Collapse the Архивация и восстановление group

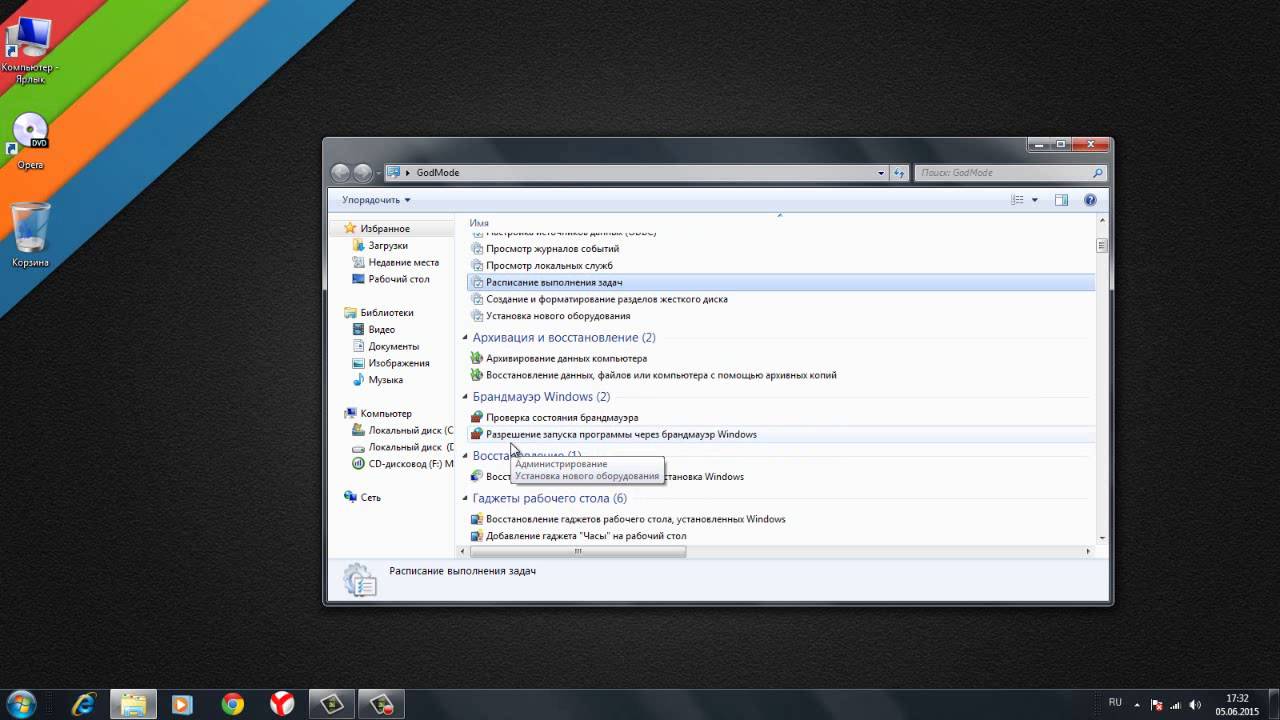point(466,338)
